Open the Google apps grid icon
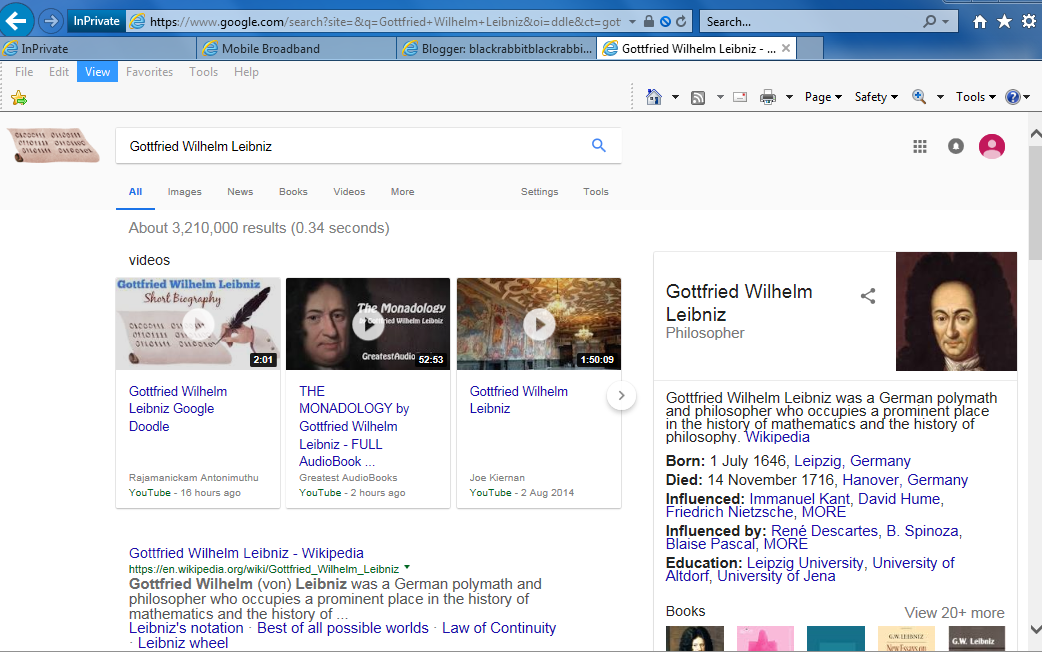This screenshot has width=1042, height=653. tap(920, 146)
